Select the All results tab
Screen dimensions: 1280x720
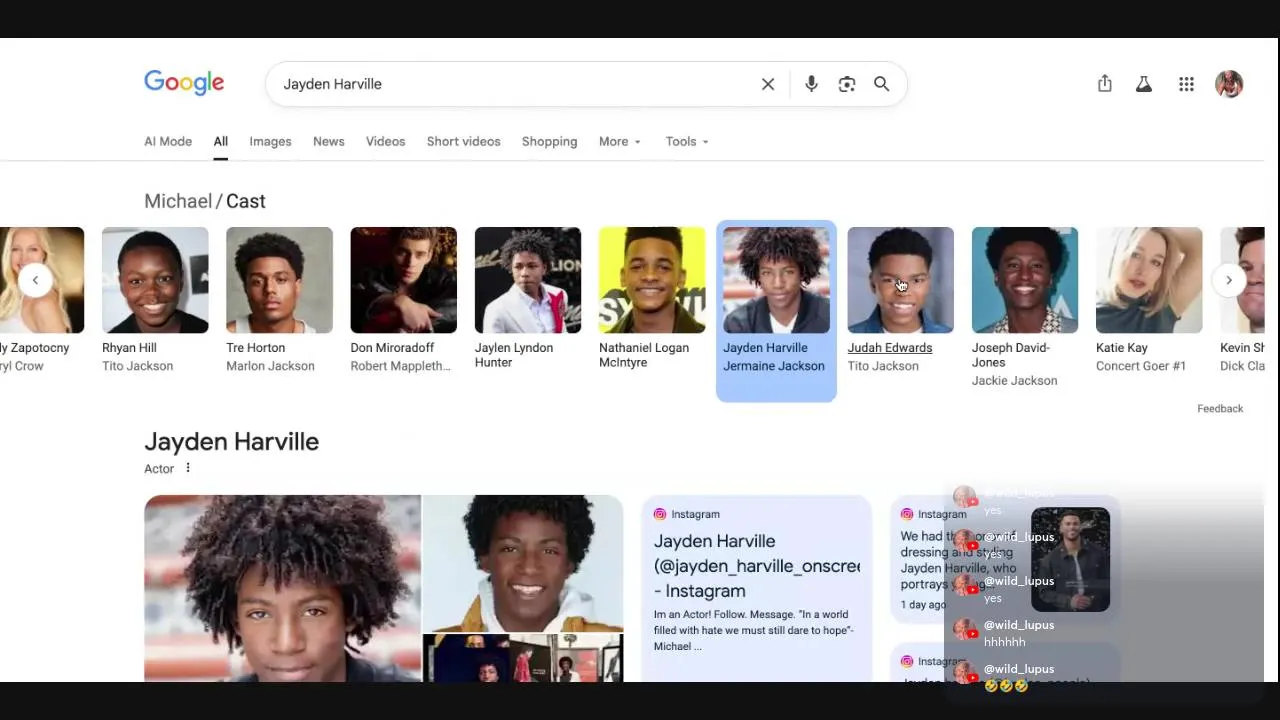tap(220, 141)
